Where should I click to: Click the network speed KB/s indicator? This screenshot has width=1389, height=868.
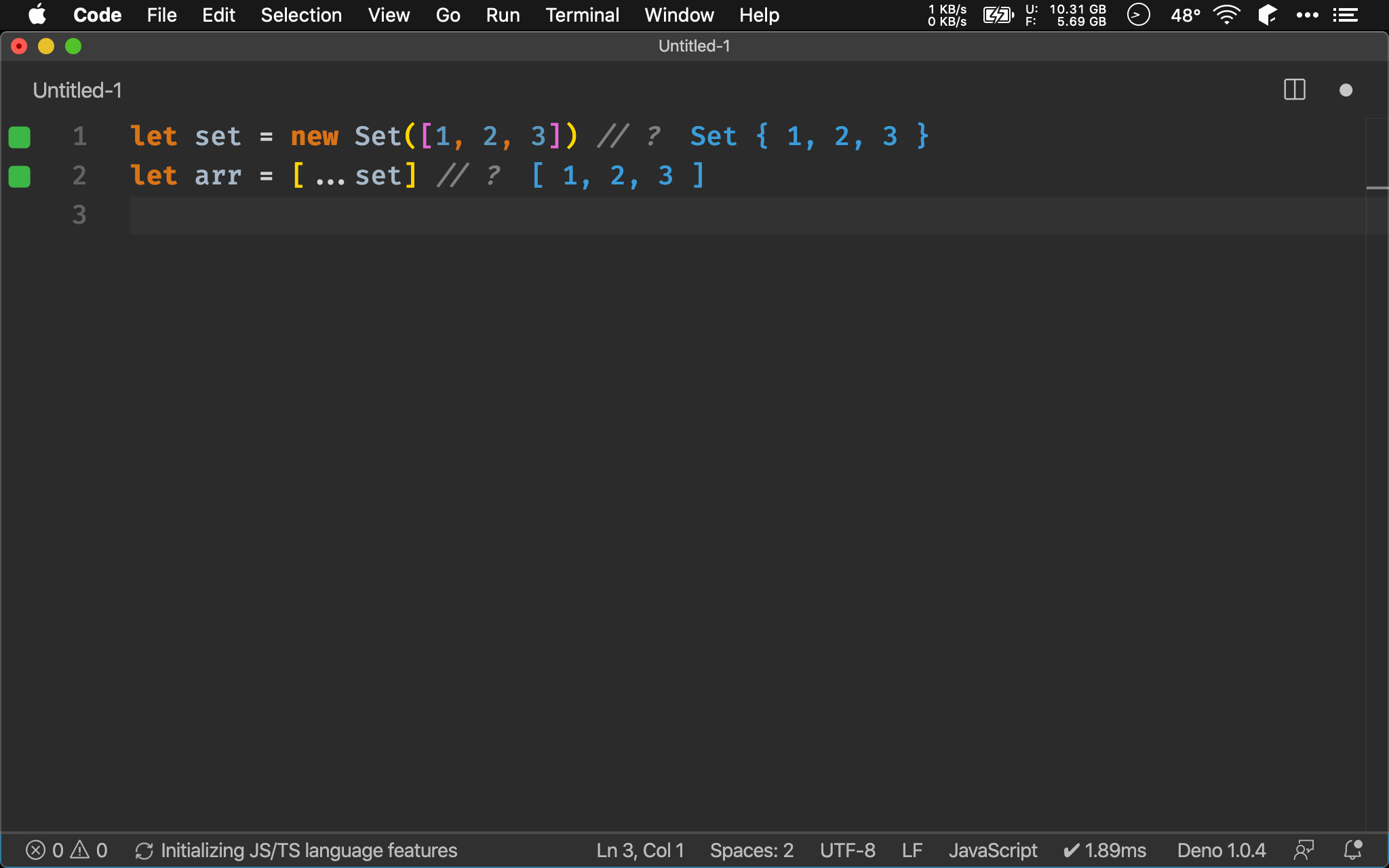click(x=947, y=15)
